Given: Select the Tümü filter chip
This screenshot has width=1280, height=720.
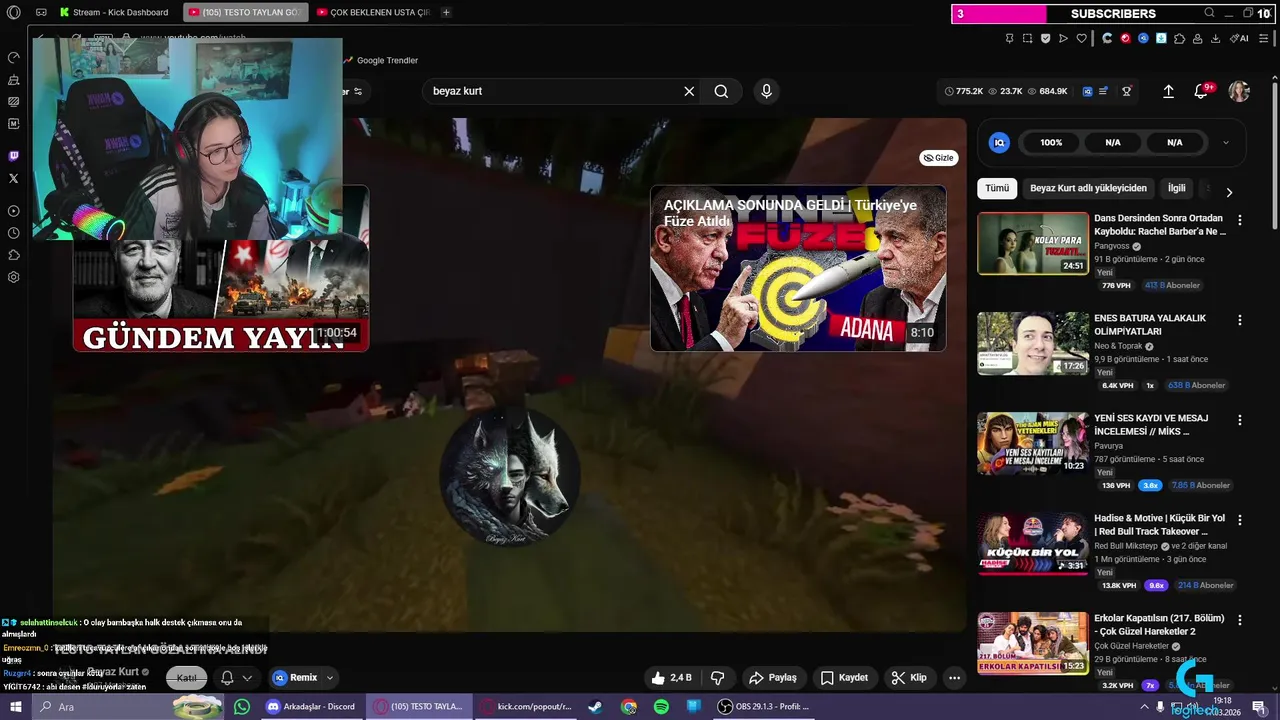Looking at the screenshot, I should click(x=997, y=188).
